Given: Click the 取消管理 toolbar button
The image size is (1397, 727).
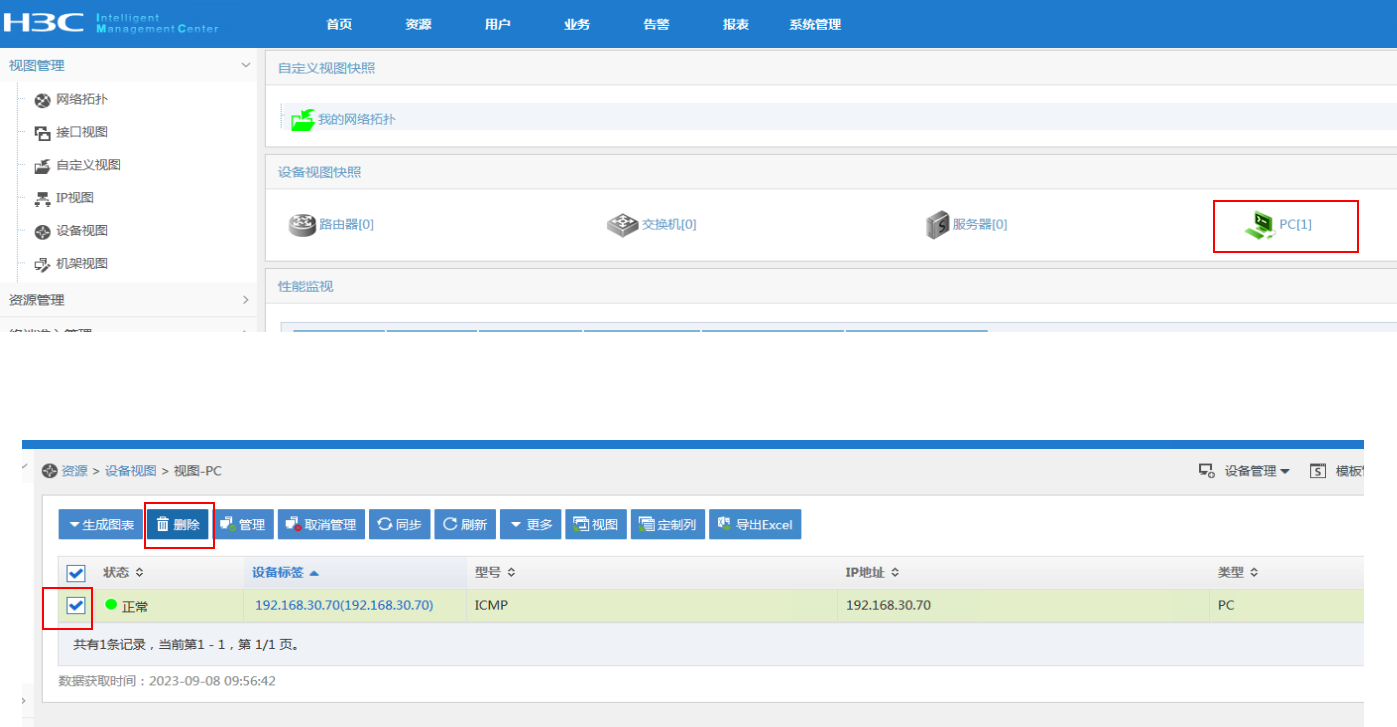Looking at the screenshot, I should pyautogui.click(x=321, y=525).
